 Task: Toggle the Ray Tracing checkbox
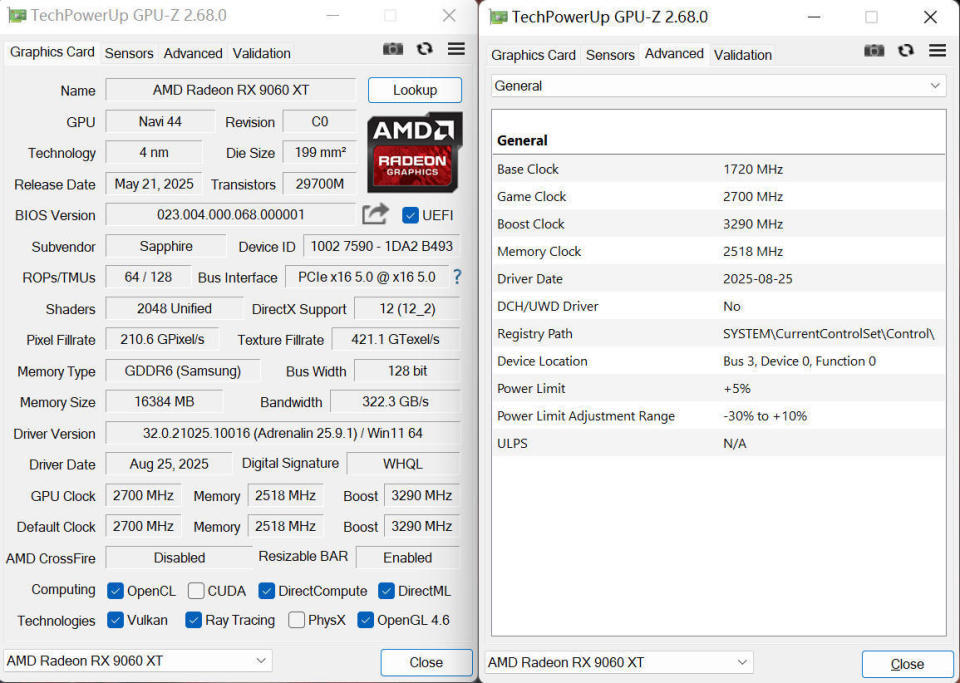[x=193, y=620]
